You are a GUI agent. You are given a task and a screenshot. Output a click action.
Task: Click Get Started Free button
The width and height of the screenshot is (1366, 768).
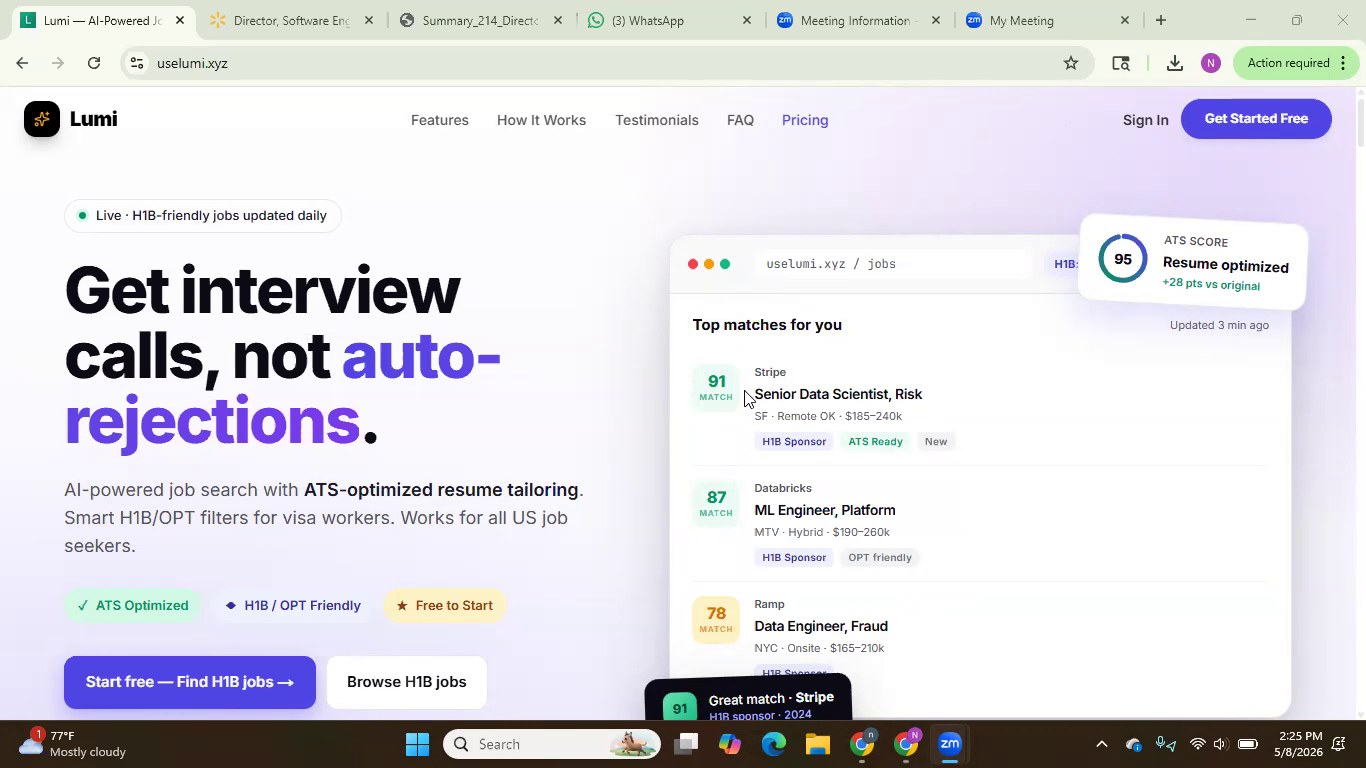[1256, 119]
